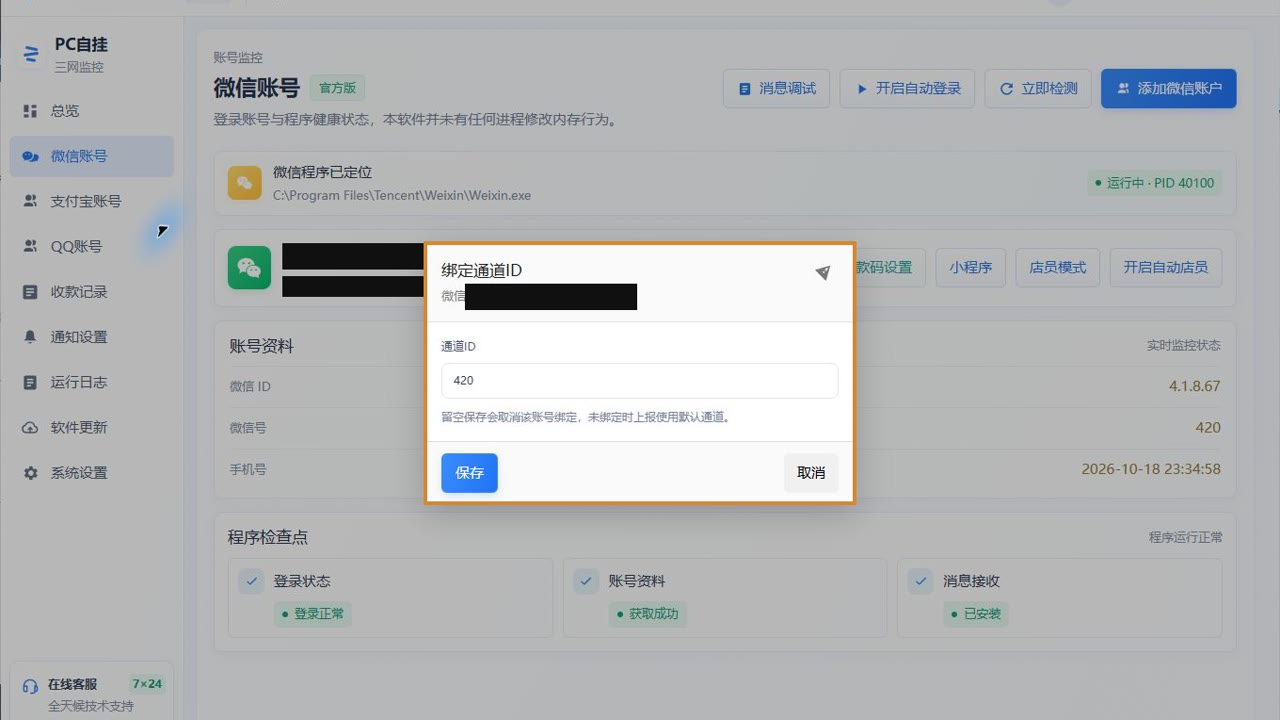This screenshot has width=1280, height=720.
Task: Save the channel ID with 保存
Action: 469,473
